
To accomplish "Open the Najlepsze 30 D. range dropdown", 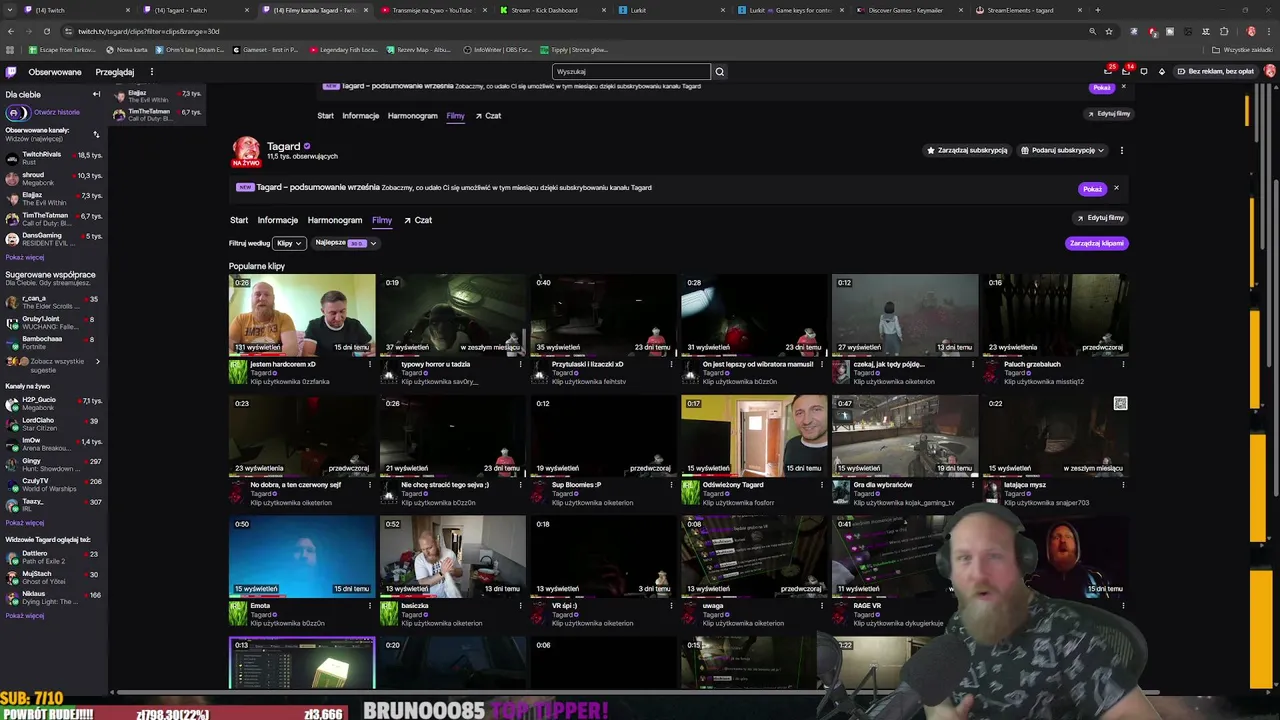I will pos(346,243).
